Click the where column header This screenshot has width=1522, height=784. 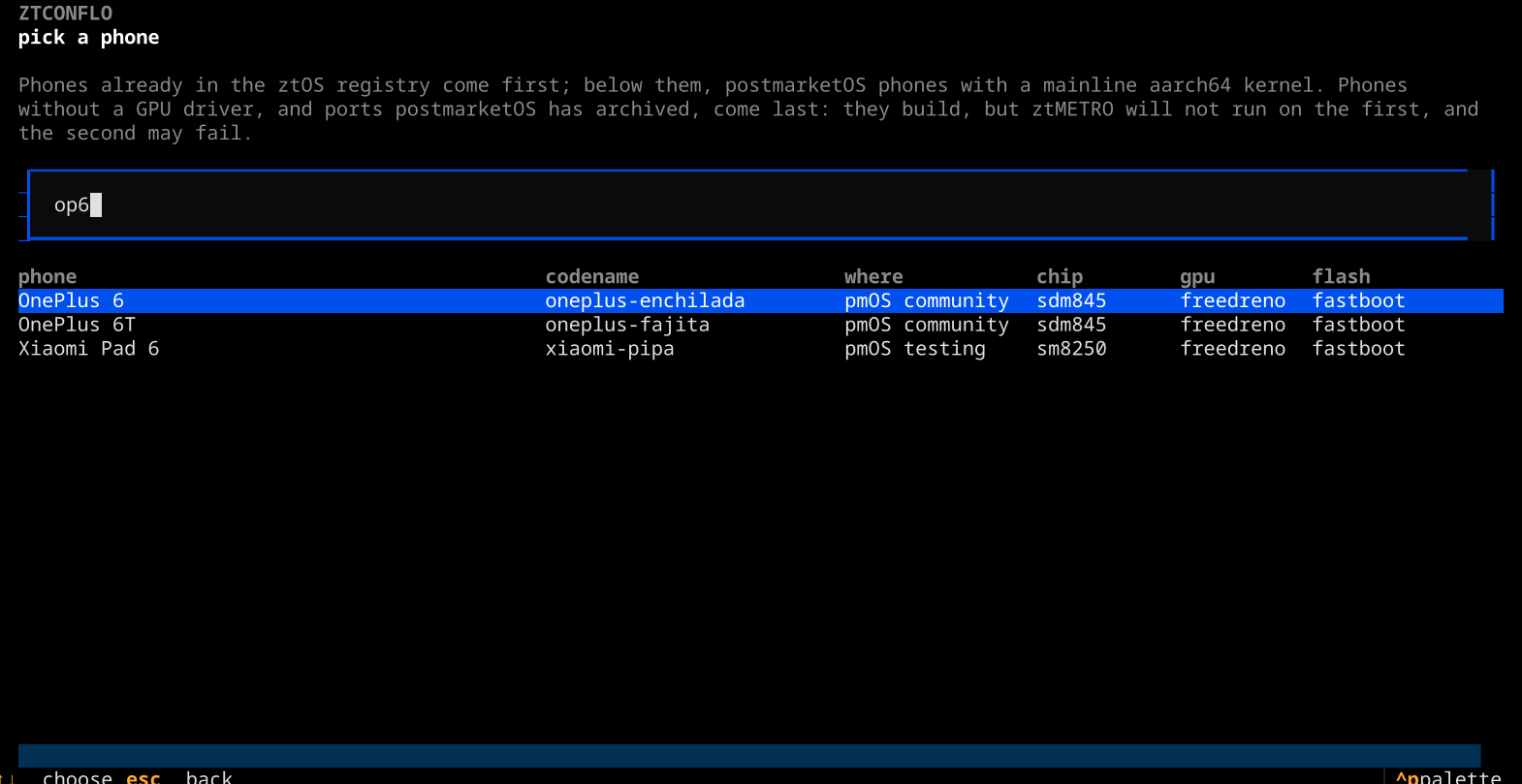(873, 277)
